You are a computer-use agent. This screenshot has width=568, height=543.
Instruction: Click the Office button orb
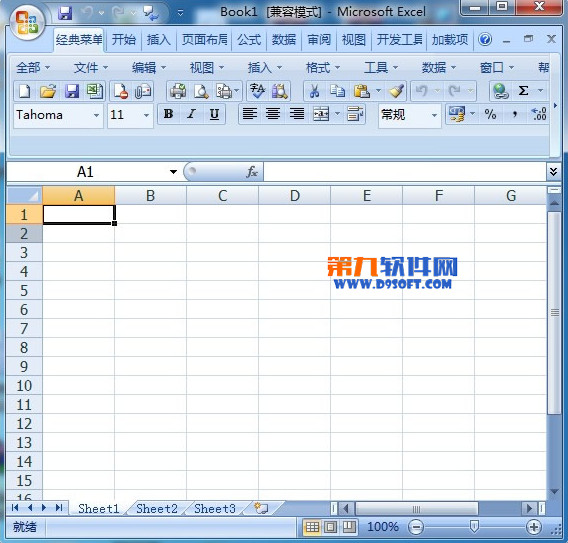(28, 22)
